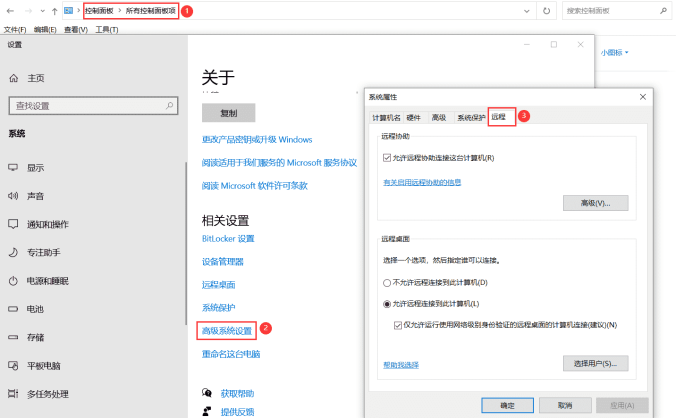Open recent locations dropdown arrow

(42, 11)
